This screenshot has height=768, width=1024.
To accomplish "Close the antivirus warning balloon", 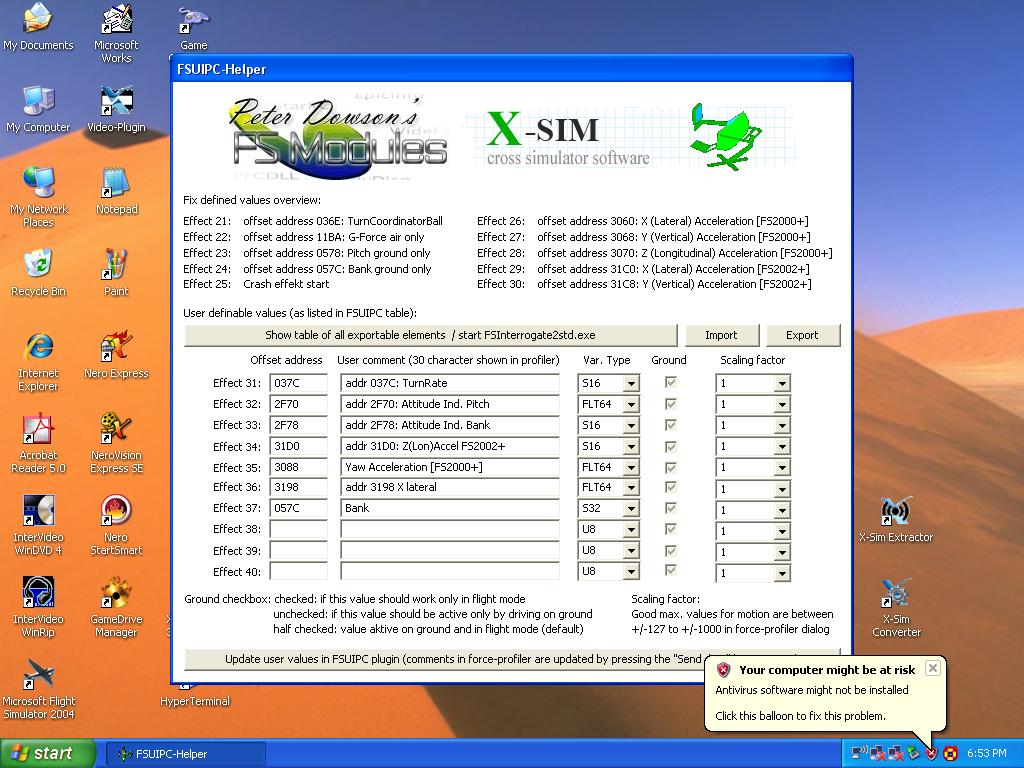I will point(933,668).
